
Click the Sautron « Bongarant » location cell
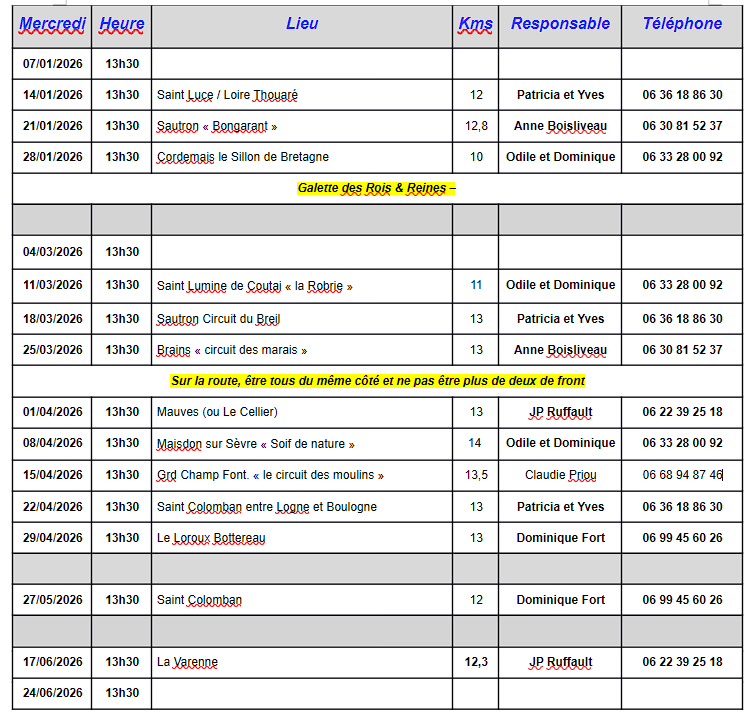[x=217, y=126]
